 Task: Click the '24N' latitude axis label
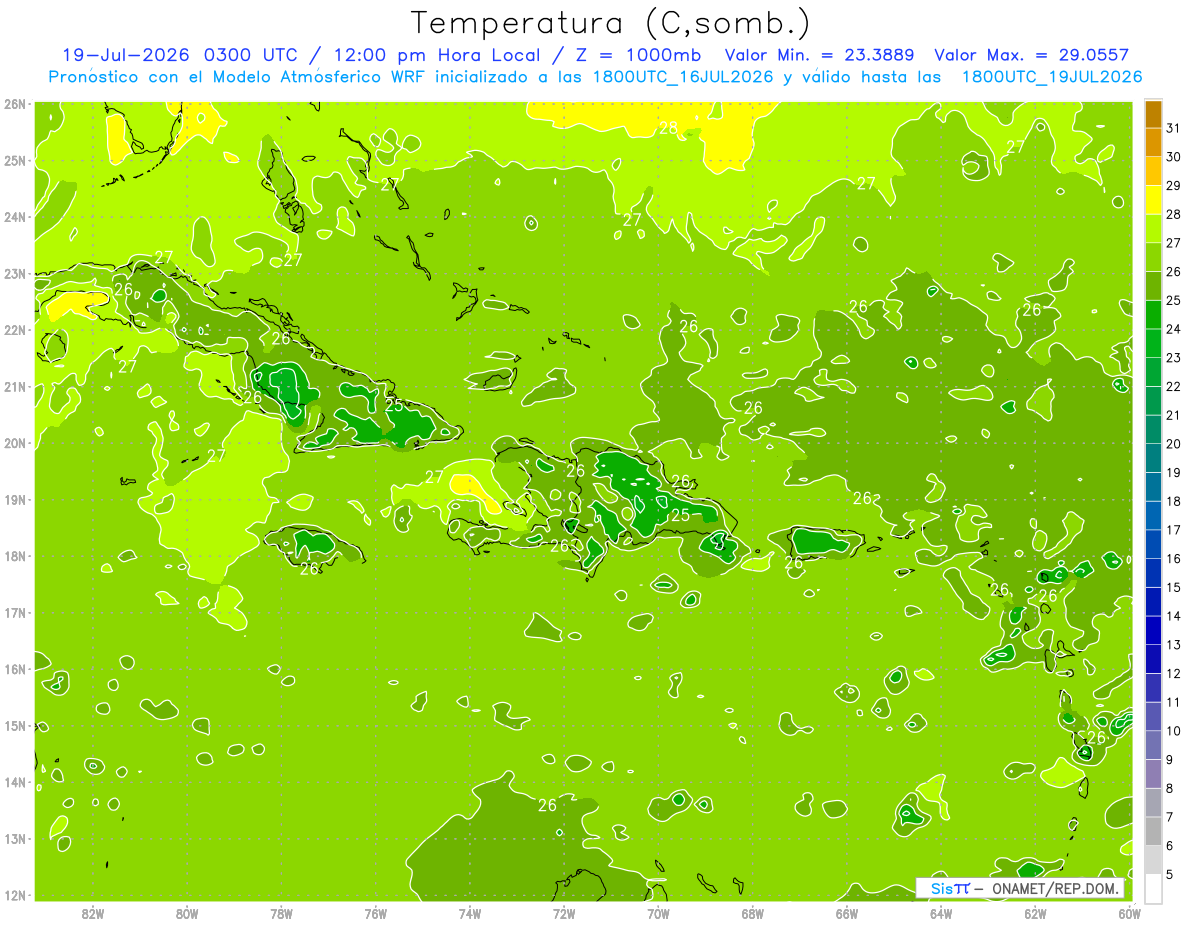[14, 217]
